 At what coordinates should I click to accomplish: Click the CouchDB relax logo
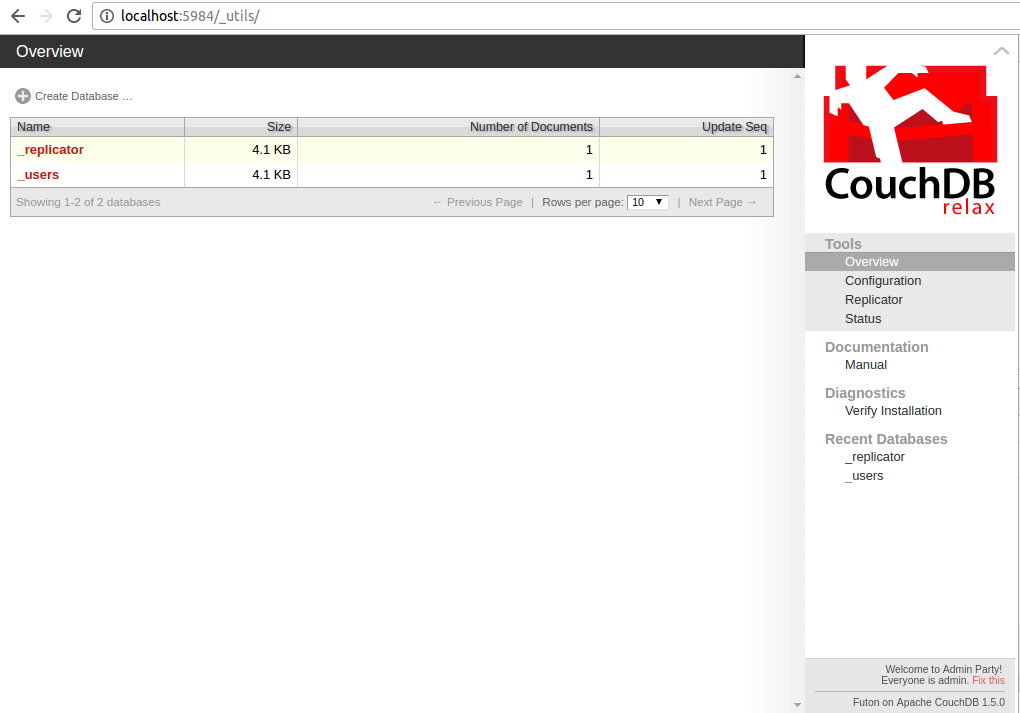[x=910, y=140]
